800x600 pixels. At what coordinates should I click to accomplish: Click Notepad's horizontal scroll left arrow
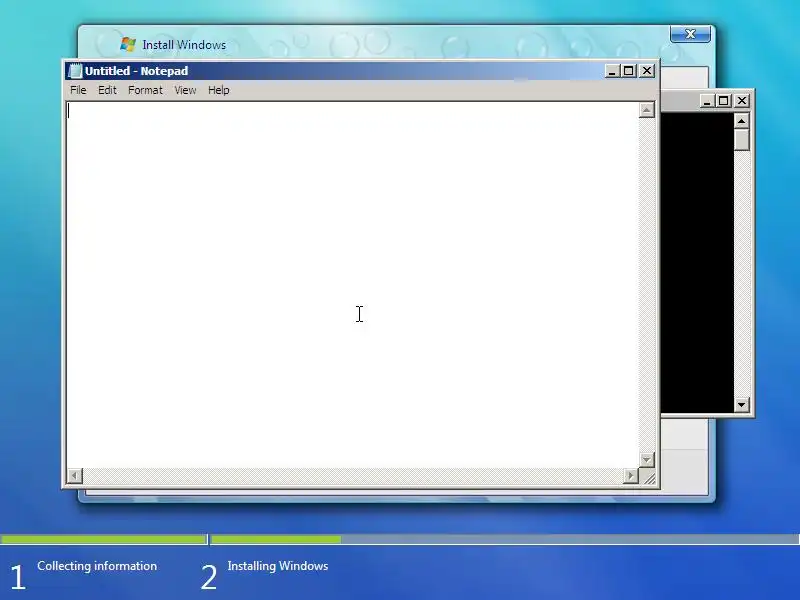tap(74, 476)
